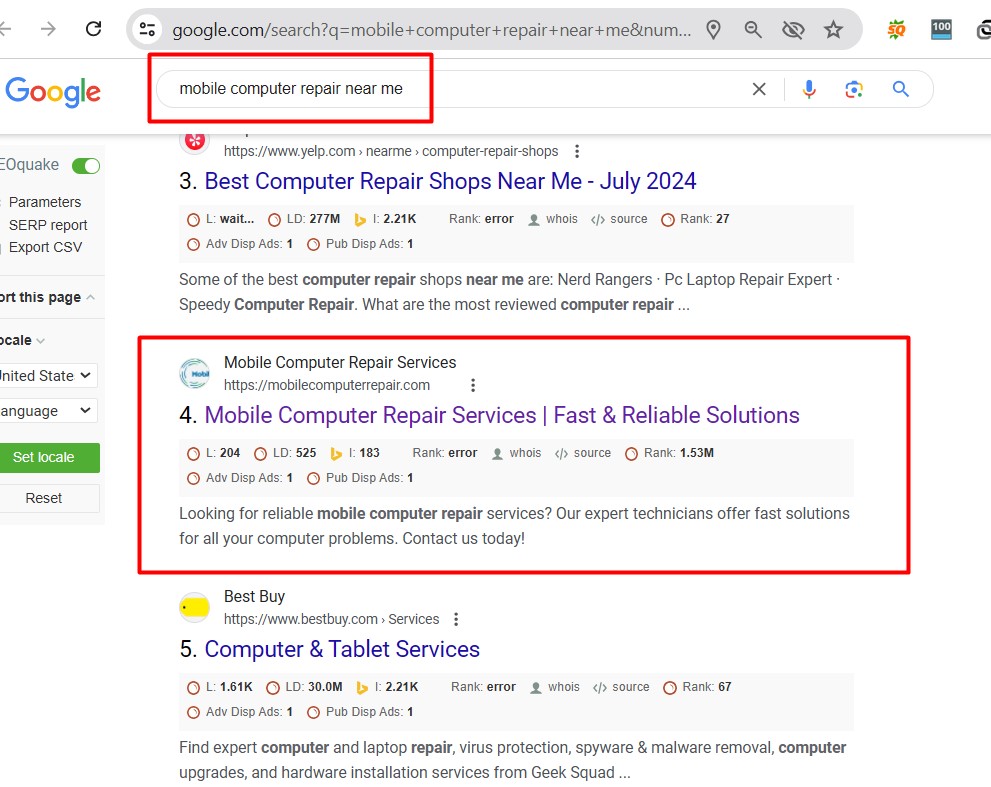This screenshot has height=787, width=991.
Task: Click LD: 277M value in result 3
Action: [x=313, y=219]
